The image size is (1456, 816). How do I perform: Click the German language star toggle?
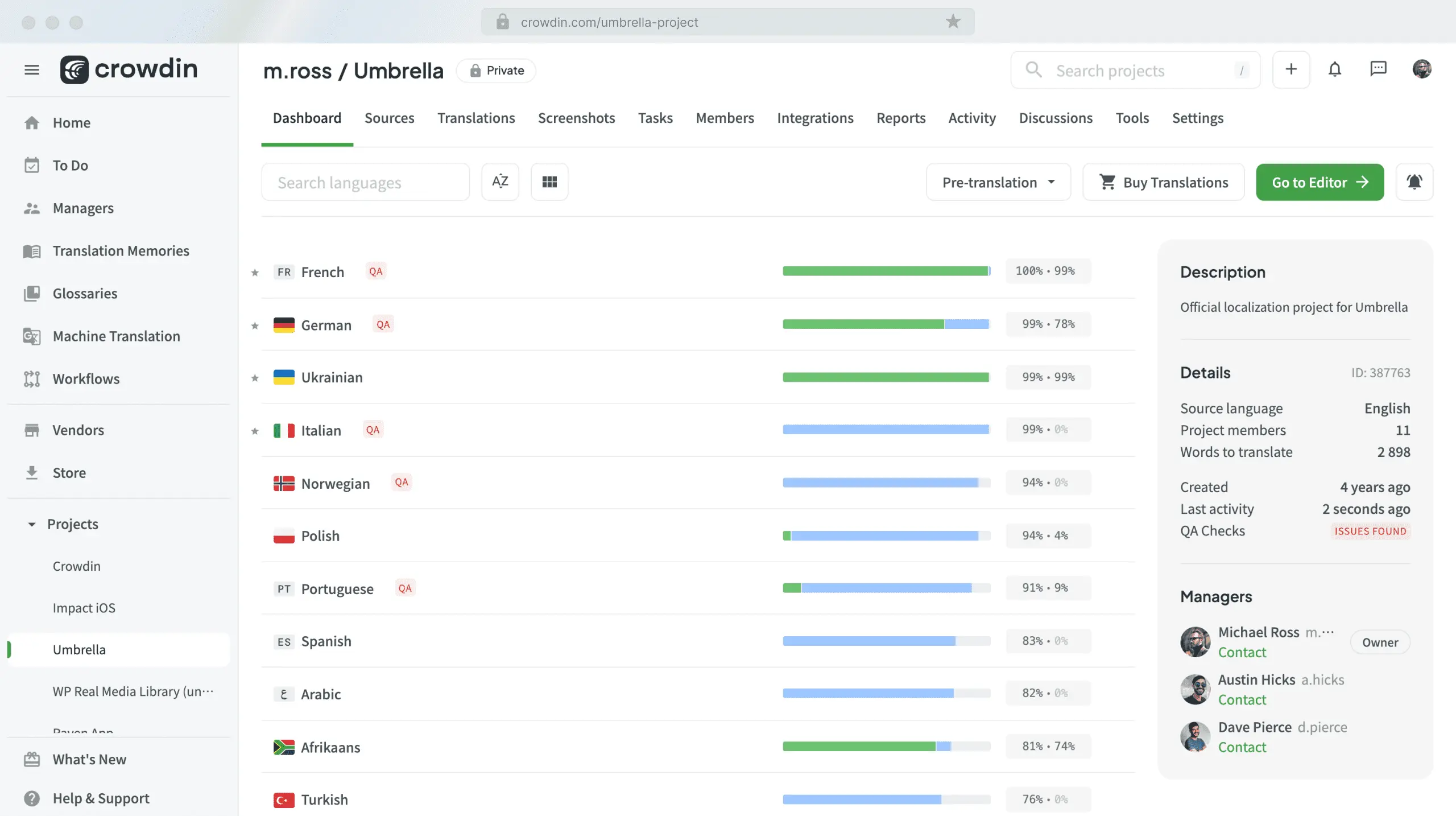coord(254,324)
